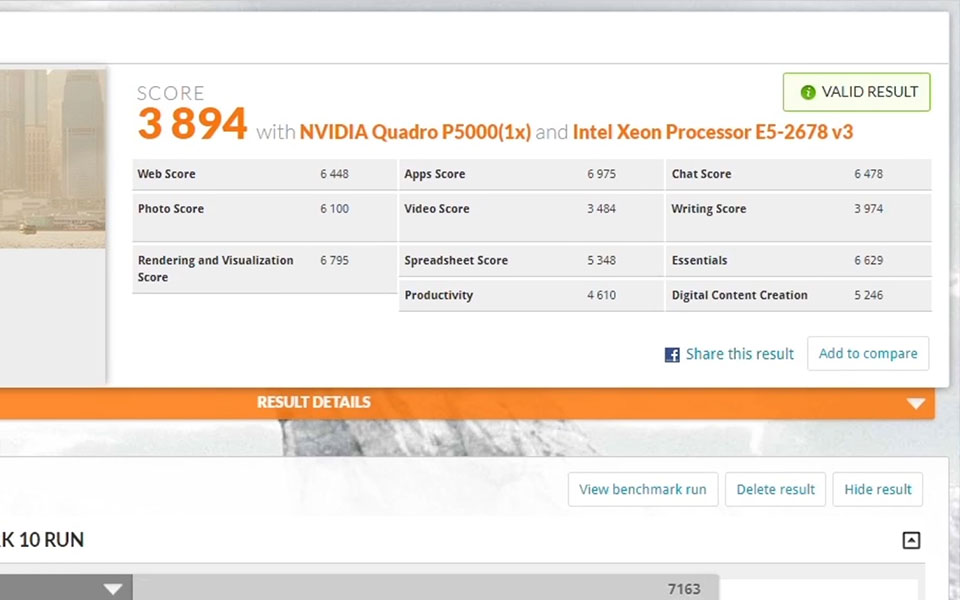Click Delete result button
The width and height of the screenshot is (960, 600).
775,489
